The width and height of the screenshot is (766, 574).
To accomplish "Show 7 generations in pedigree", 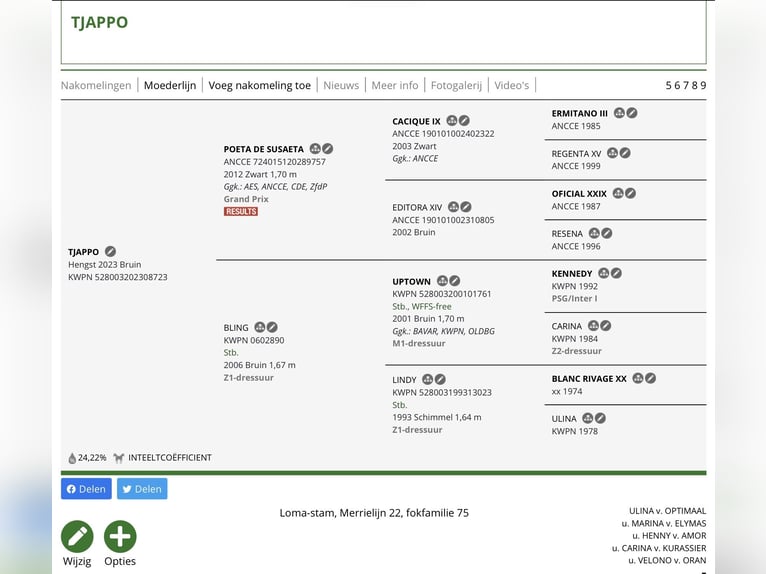I will [686, 85].
